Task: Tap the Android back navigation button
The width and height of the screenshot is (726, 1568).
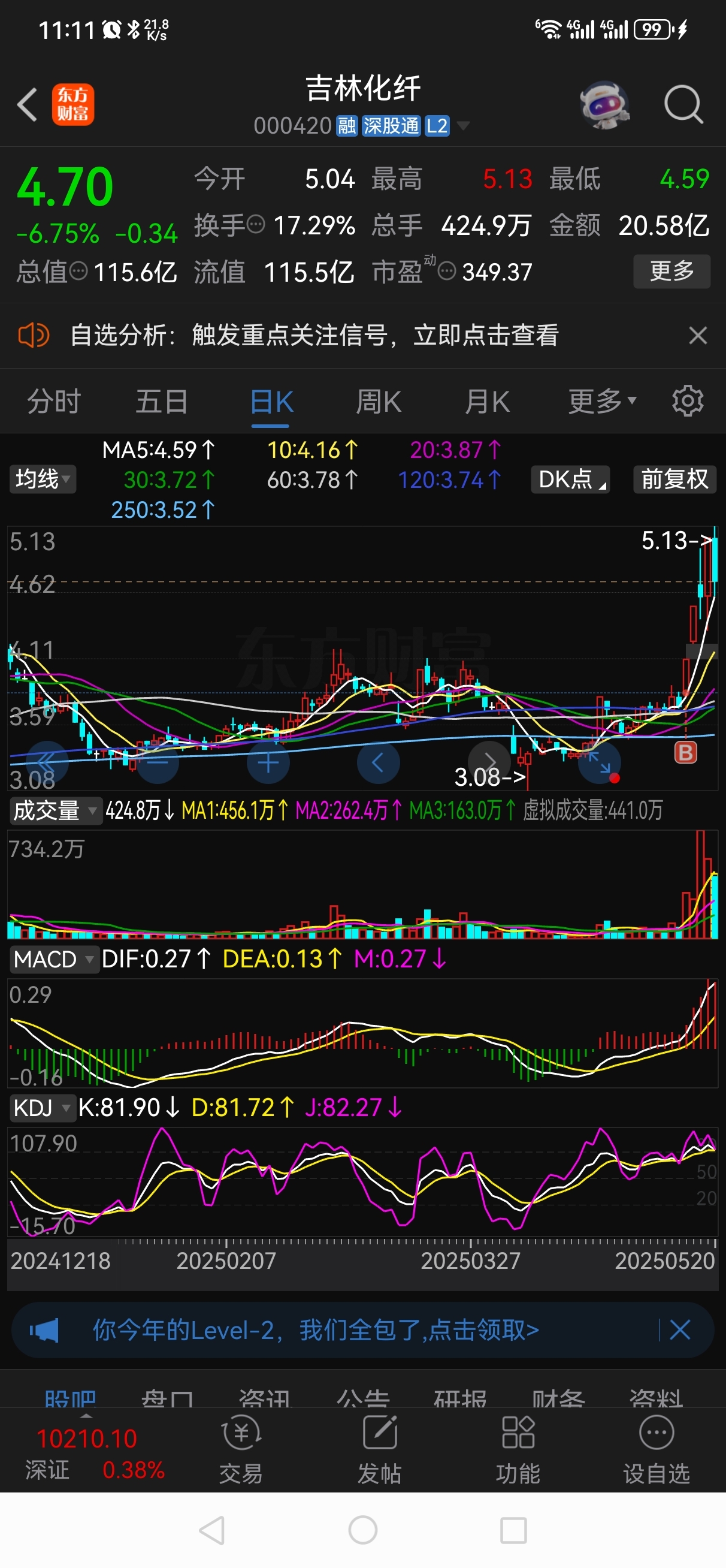Action: [213, 1530]
